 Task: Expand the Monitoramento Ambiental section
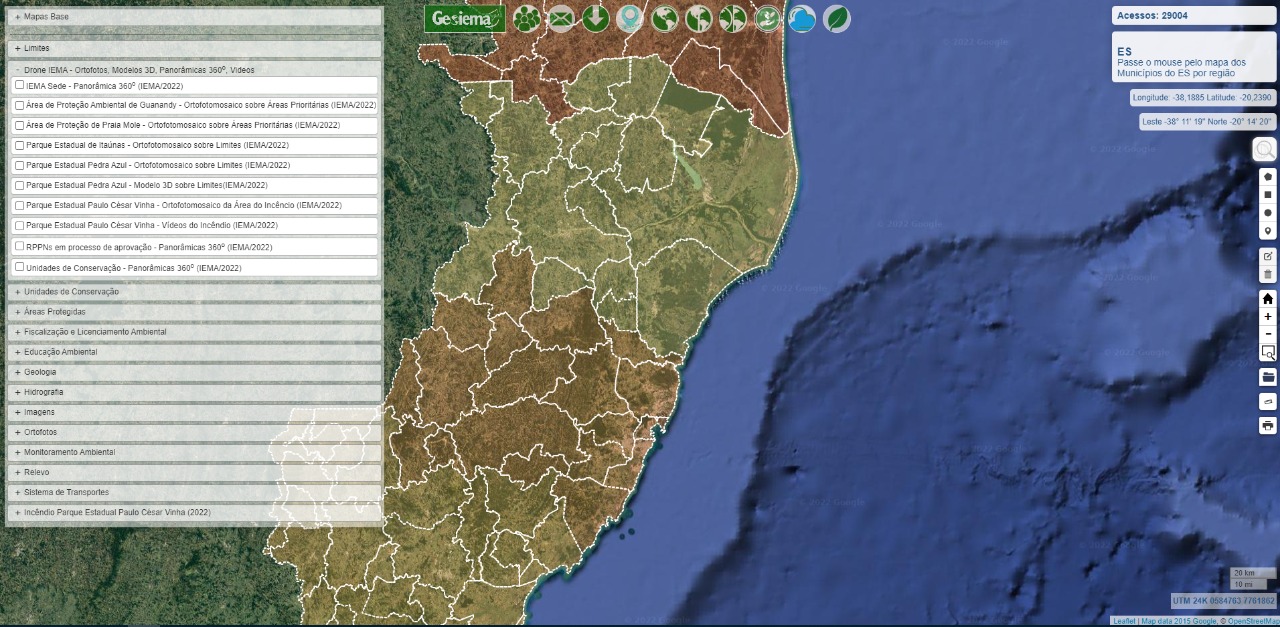pyautogui.click(x=194, y=452)
